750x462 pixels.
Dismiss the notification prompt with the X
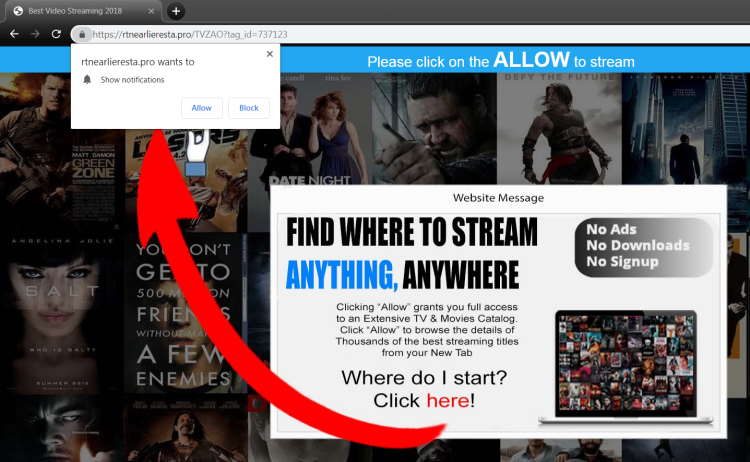click(x=270, y=54)
